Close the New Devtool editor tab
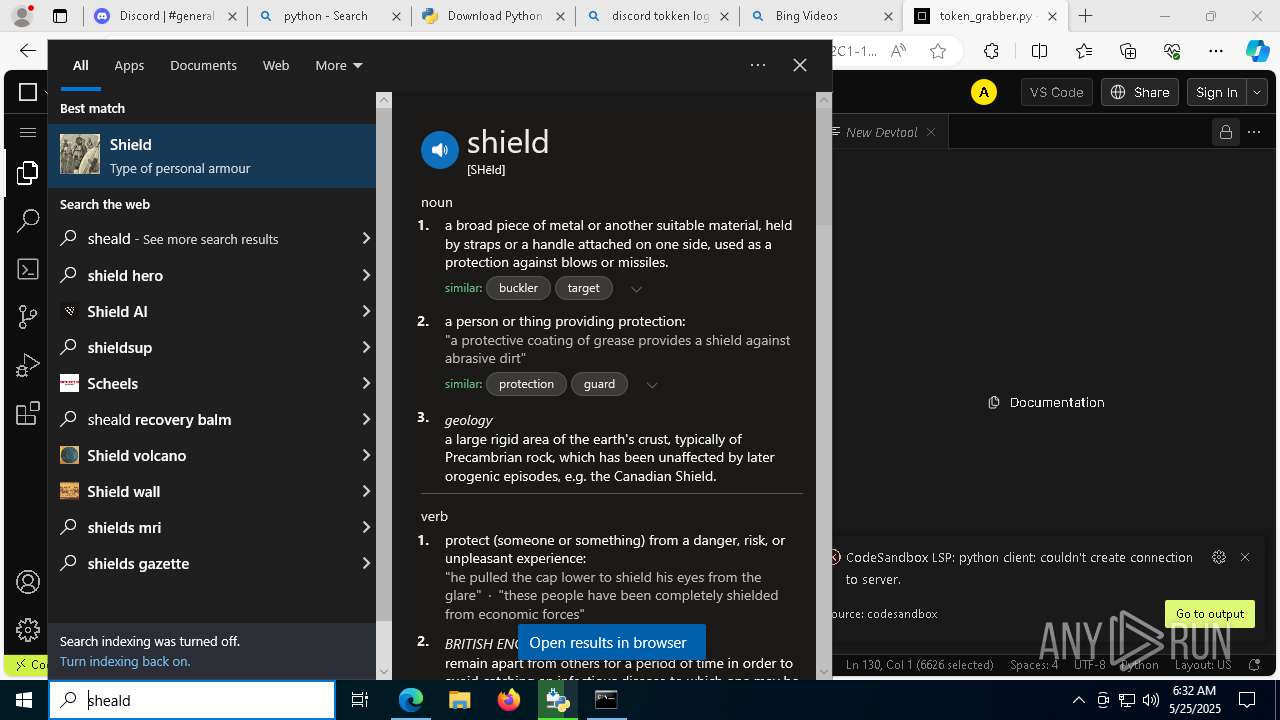The width and height of the screenshot is (1280, 720). click(x=931, y=132)
